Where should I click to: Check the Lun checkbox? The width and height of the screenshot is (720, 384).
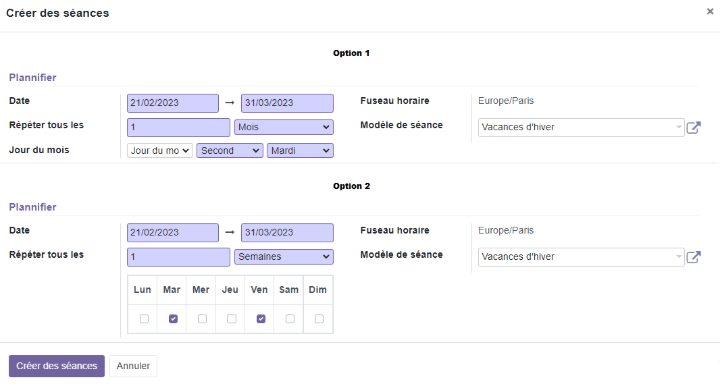144,318
